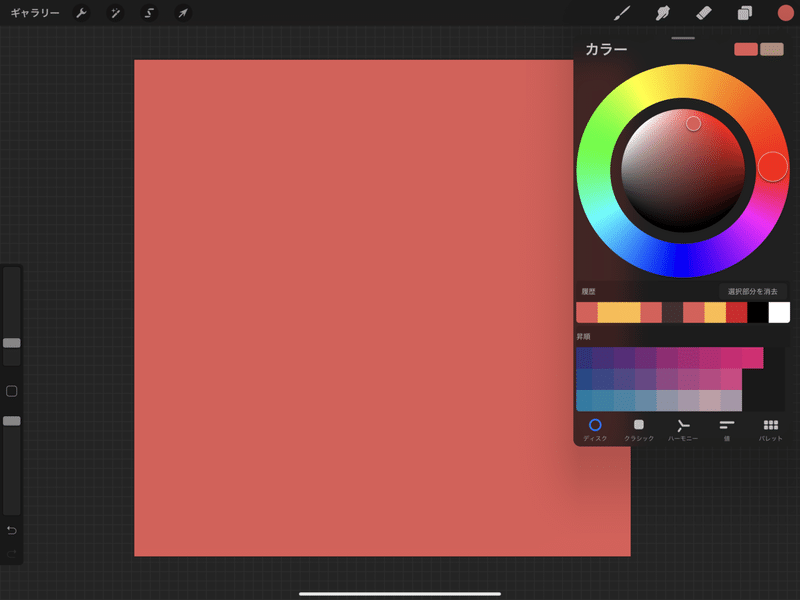Image resolution: width=800 pixels, height=600 pixels.
Task: Open the Adjustments magic wand menu
Action: 115,13
